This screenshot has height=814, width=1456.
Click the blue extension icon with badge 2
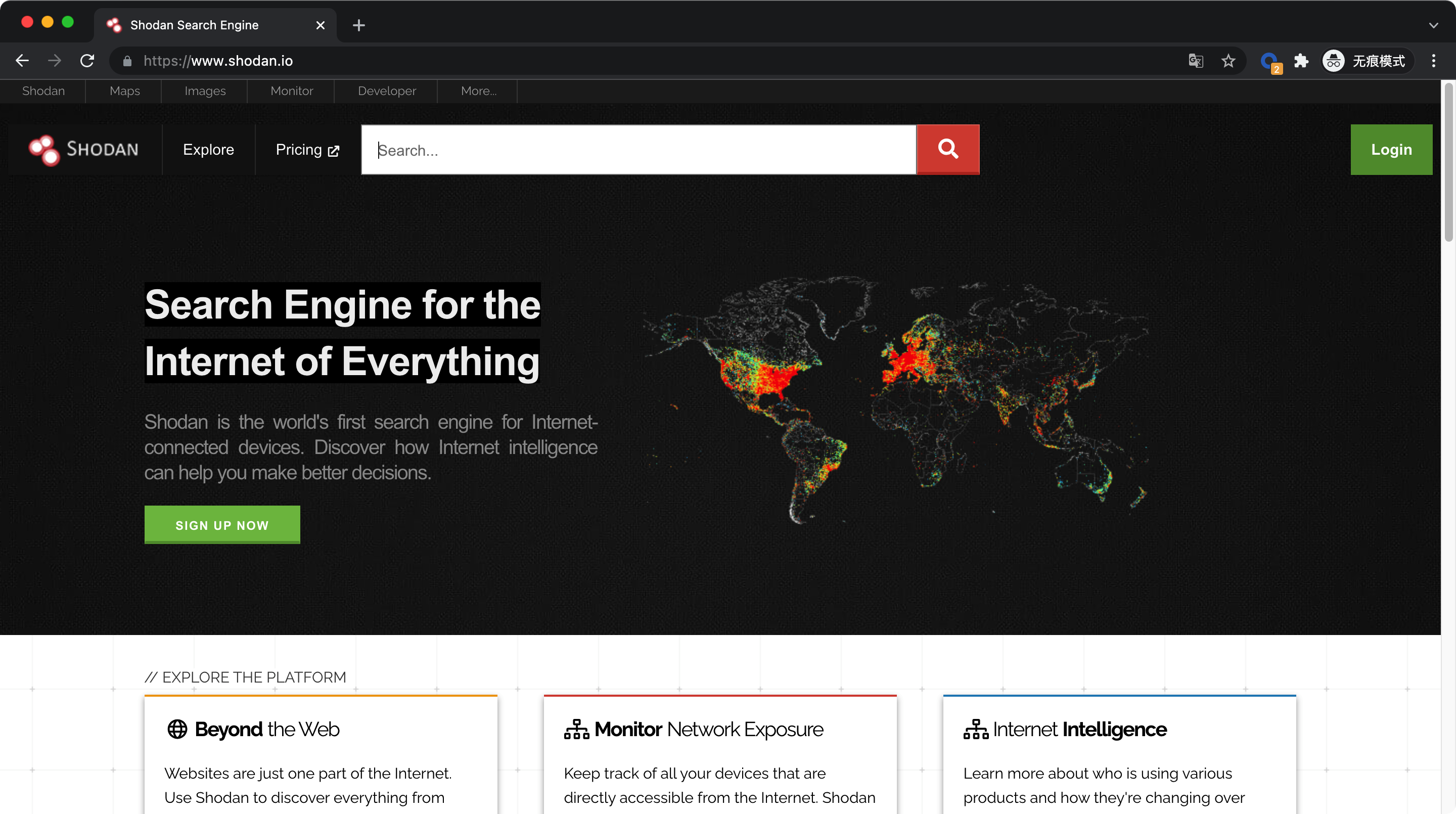point(1270,61)
